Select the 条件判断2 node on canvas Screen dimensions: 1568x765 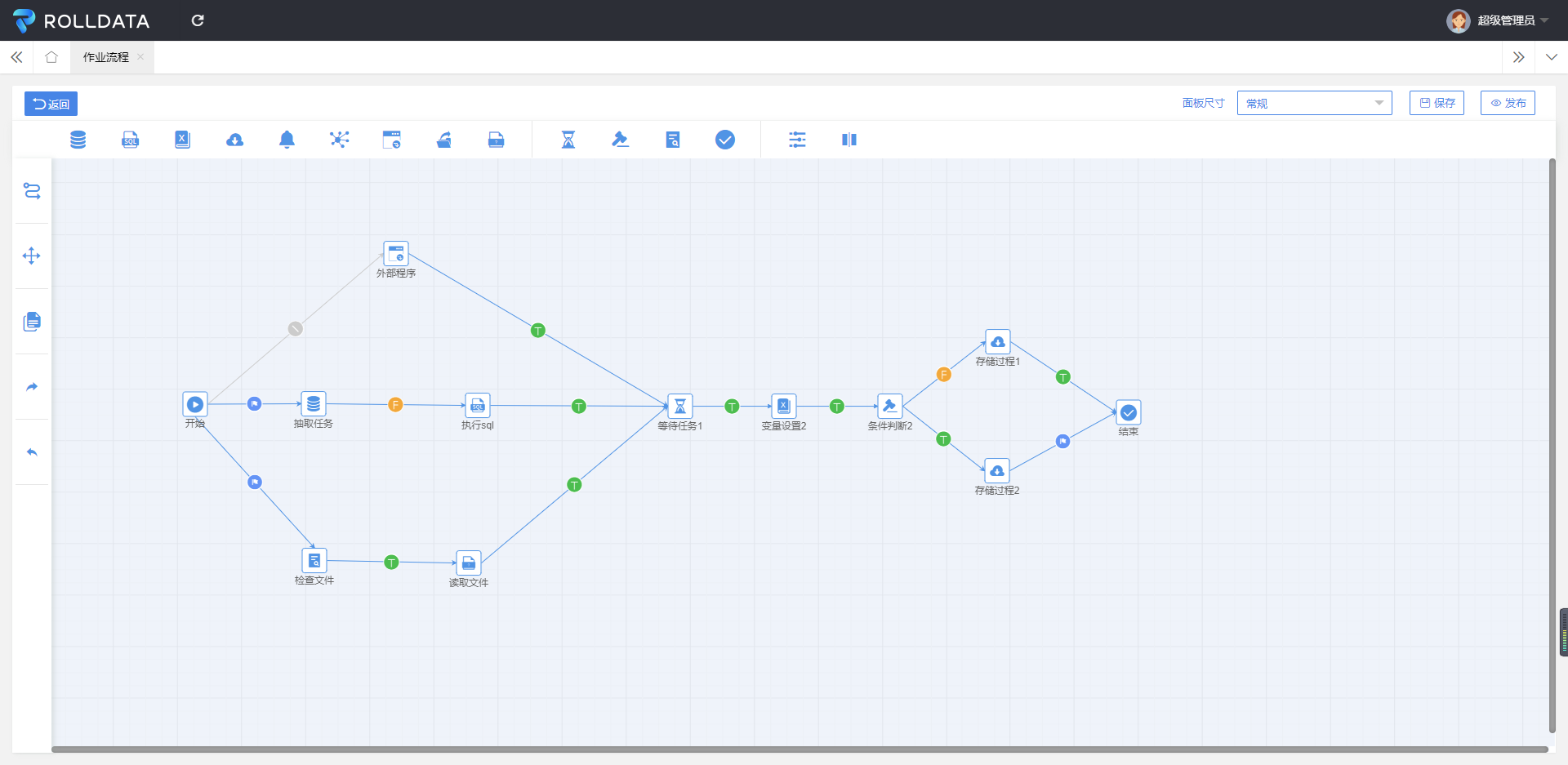tap(890, 406)
